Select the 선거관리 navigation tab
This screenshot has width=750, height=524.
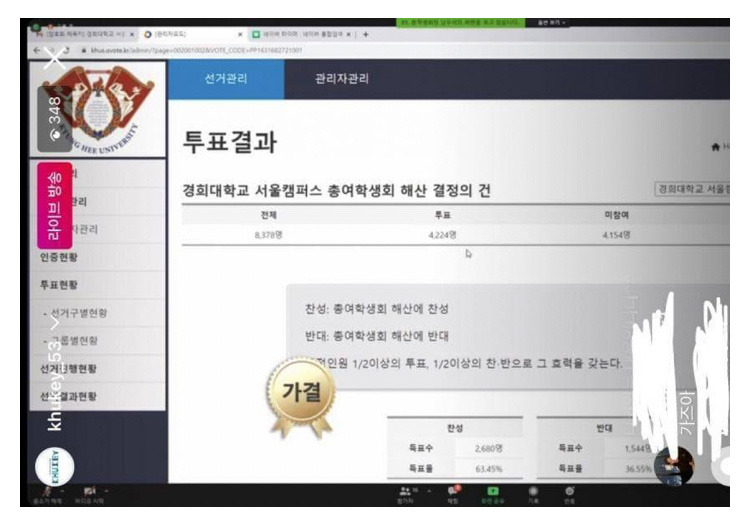coord(226,78)
